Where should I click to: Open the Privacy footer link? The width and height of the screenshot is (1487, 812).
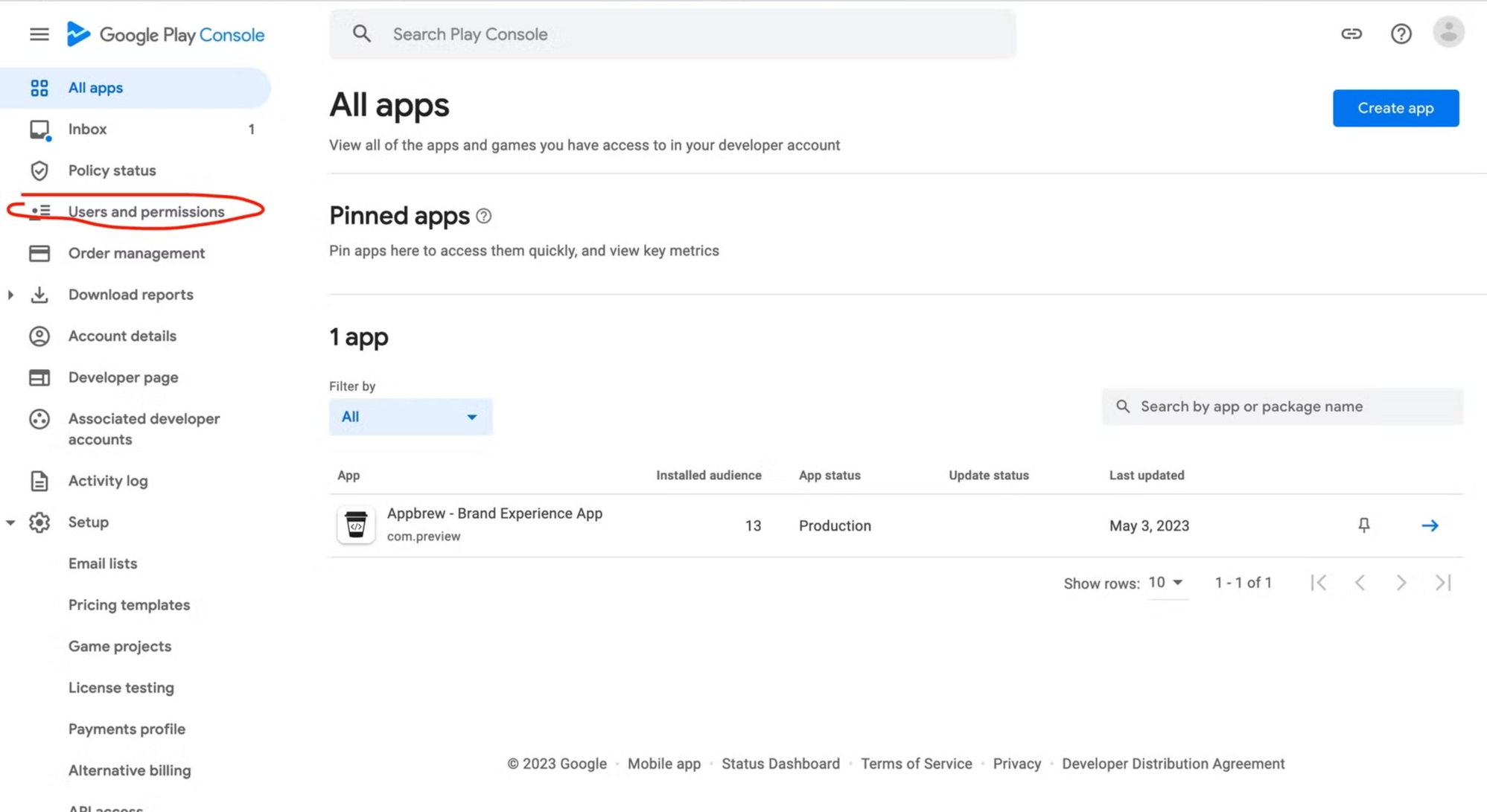click(x=1016, y=764)
